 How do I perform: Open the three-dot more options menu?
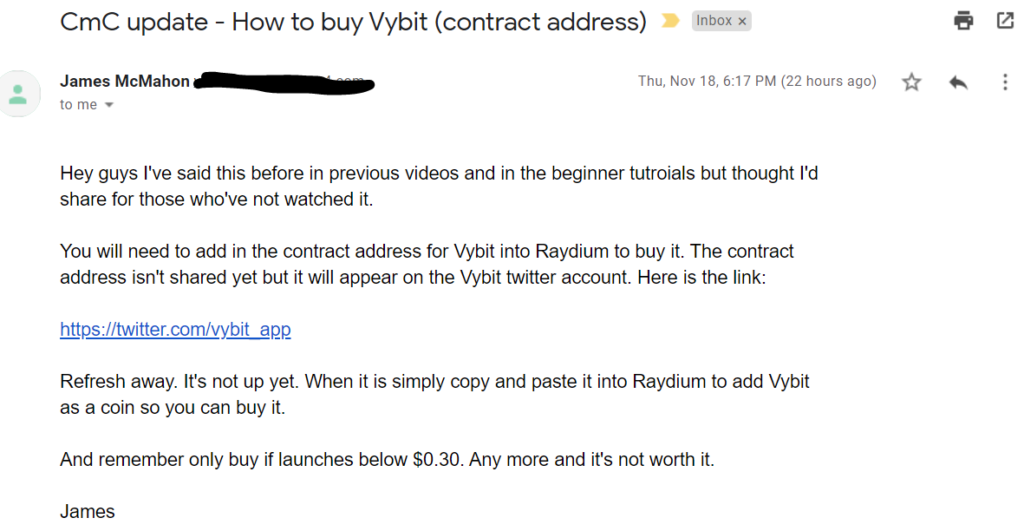pyautogui.click(x=1005, y=82)
